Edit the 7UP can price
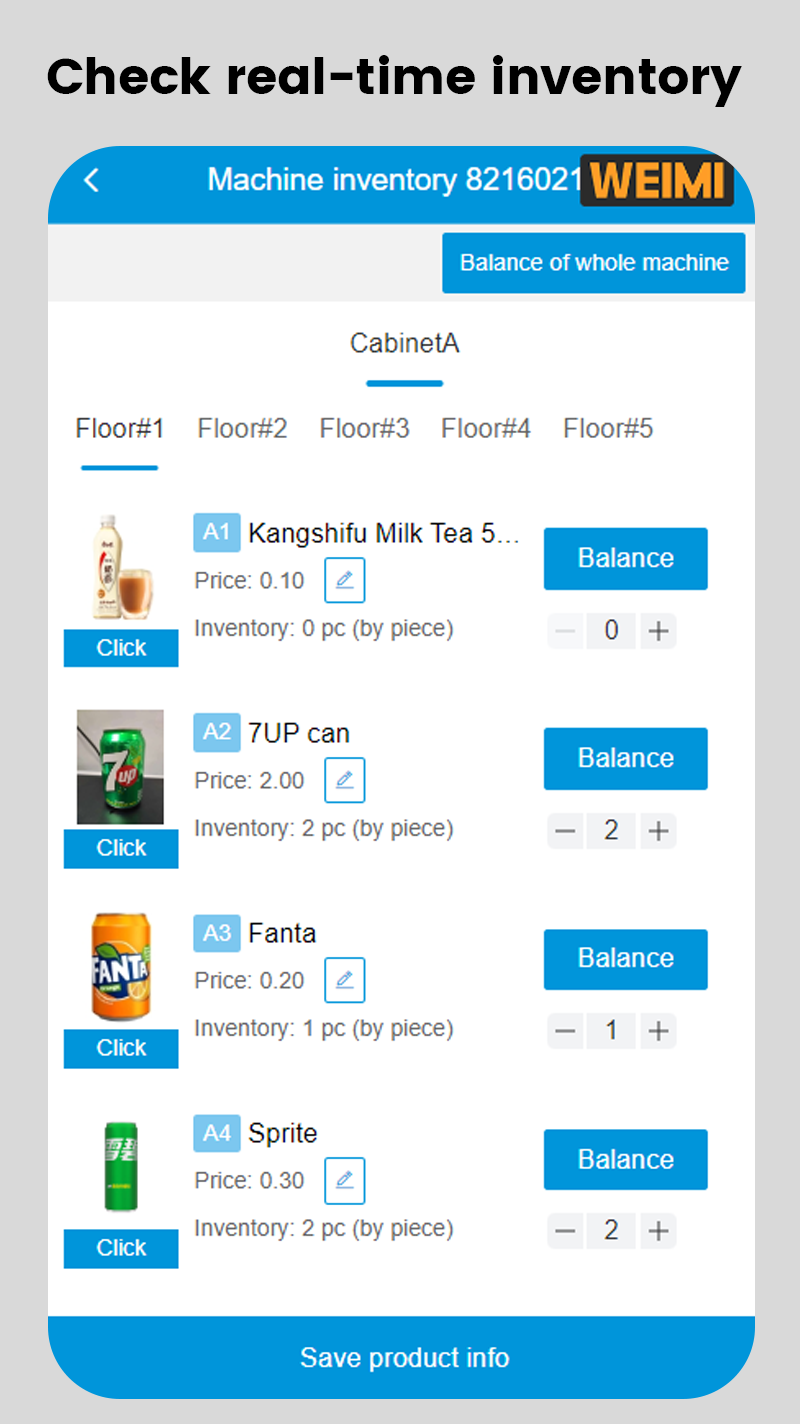Screen dimensions: 800x1424 [344, 781]
